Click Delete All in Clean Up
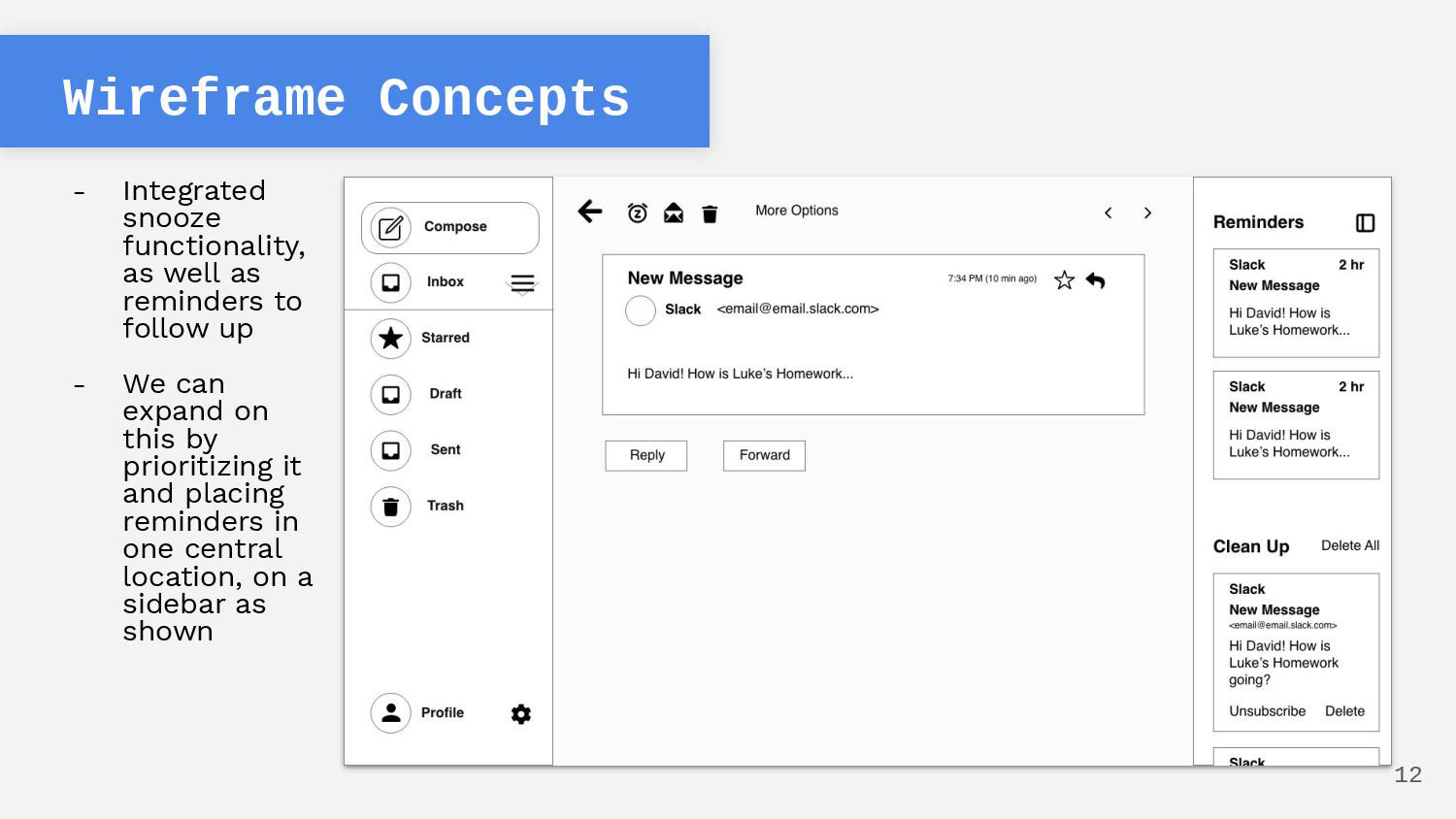 pos(1350,545)
